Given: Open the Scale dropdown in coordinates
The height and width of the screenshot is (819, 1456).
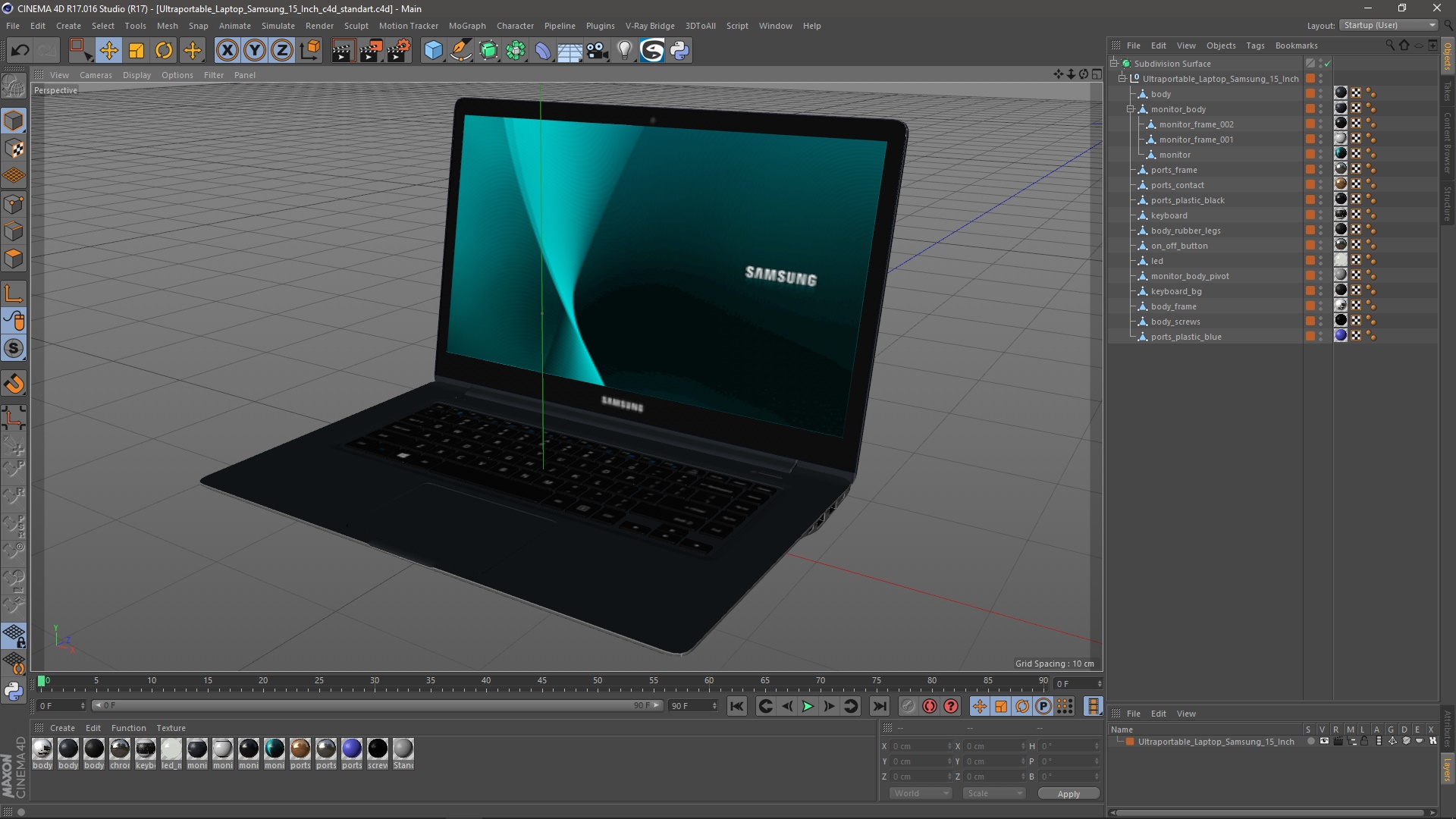Looking at the screenshot, I should [x=994, y=793].
